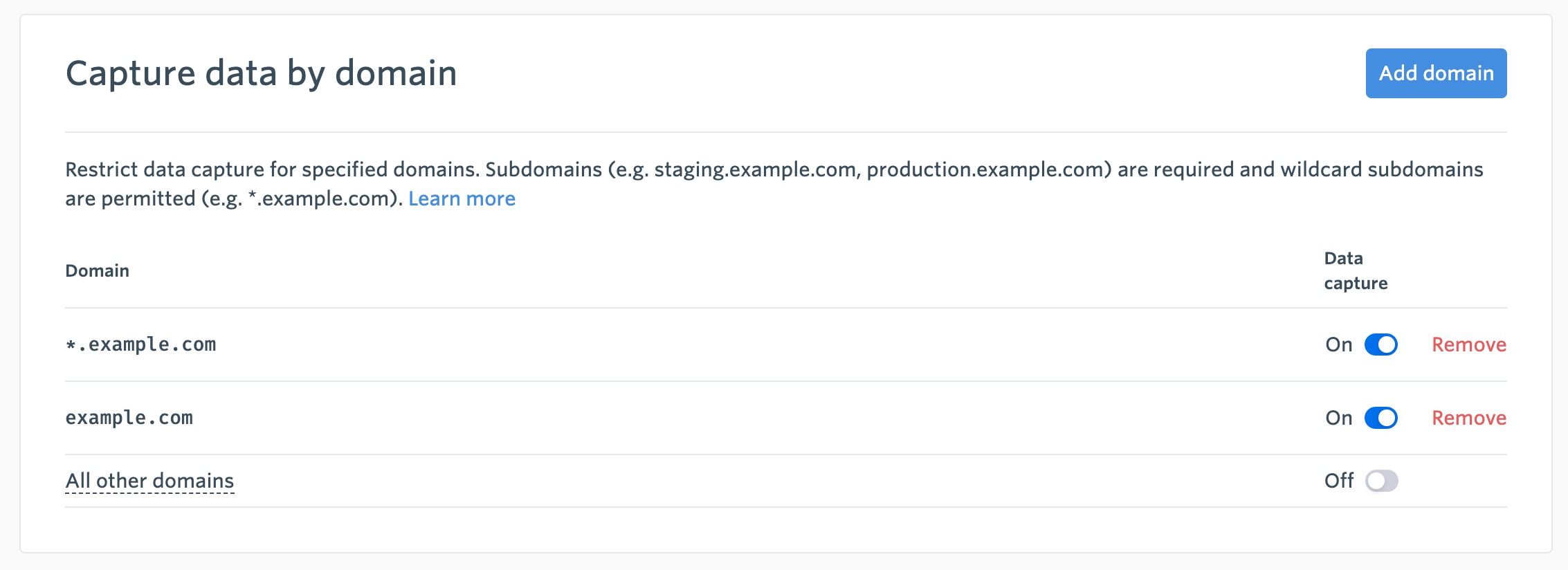Image resolution: width=1568 pixels, height=570 pixels.
Task: Remove the example.com domain entry
Action: (1468, 418)
